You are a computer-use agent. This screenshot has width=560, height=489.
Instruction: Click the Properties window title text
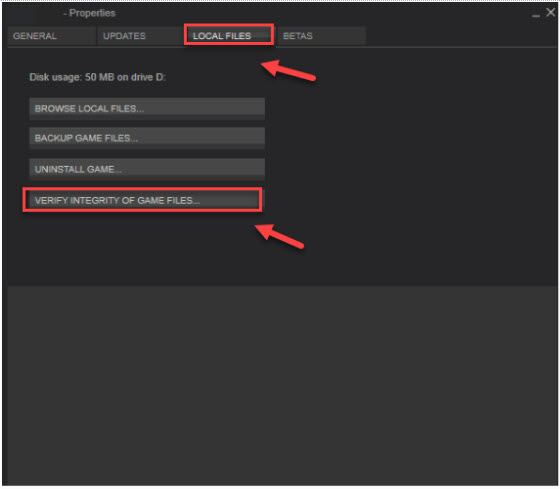tap(92, 13)
